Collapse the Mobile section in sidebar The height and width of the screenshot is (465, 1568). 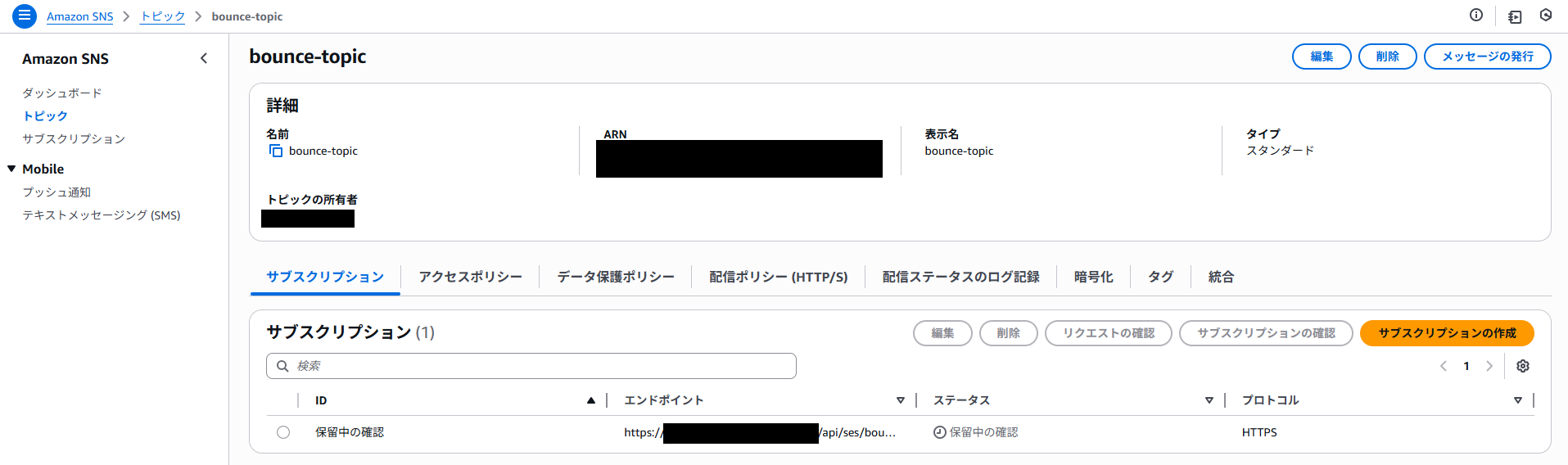11,169
